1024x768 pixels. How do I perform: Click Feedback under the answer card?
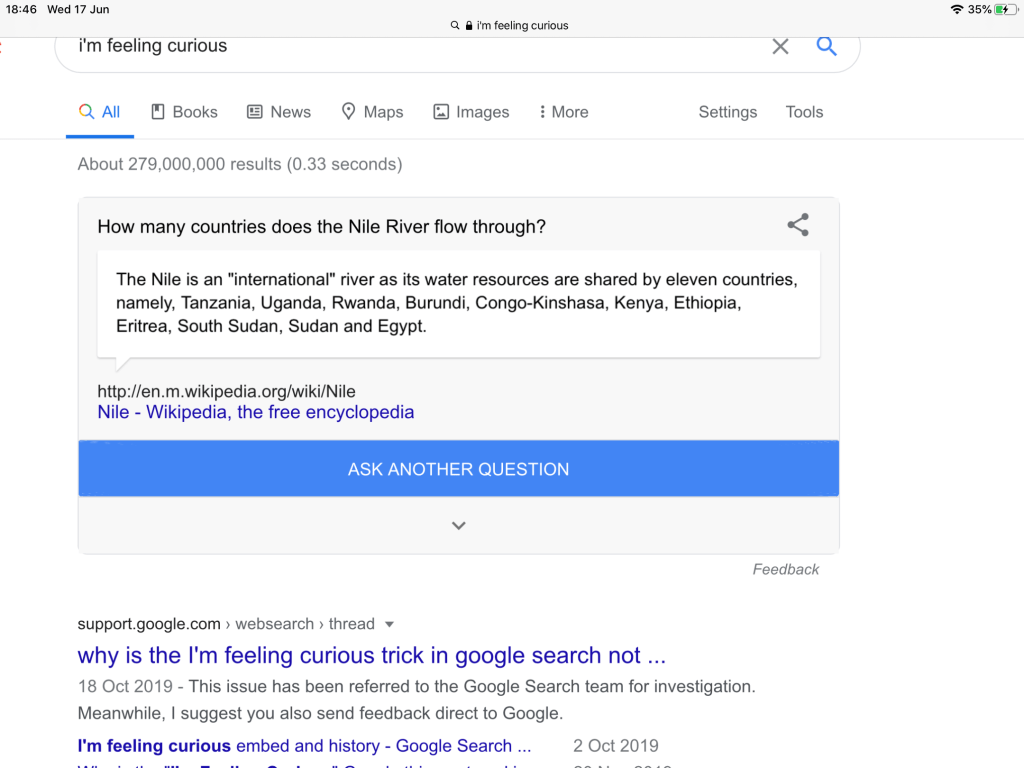pos(785,569)
